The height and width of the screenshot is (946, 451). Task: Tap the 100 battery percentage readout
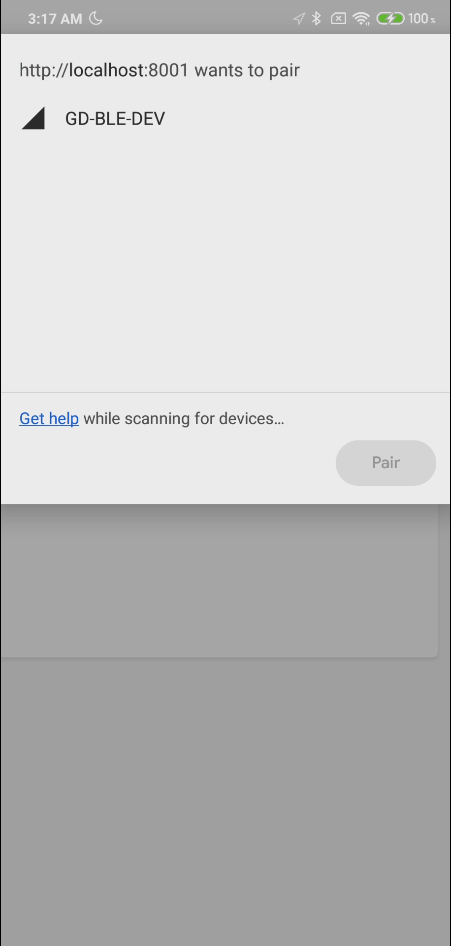tap(421, 19)
